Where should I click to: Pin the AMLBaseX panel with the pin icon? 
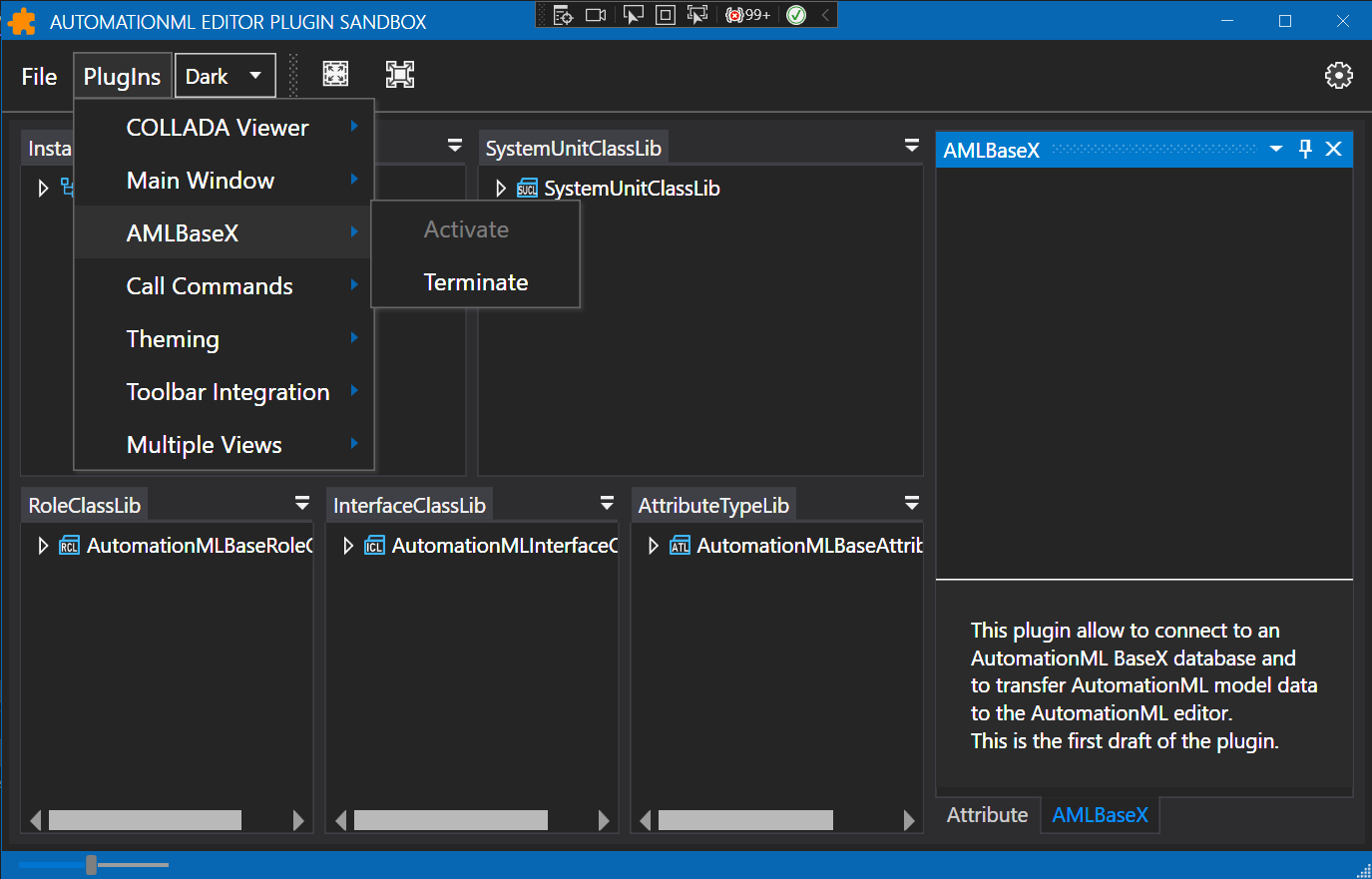[x=1305, y=149]
